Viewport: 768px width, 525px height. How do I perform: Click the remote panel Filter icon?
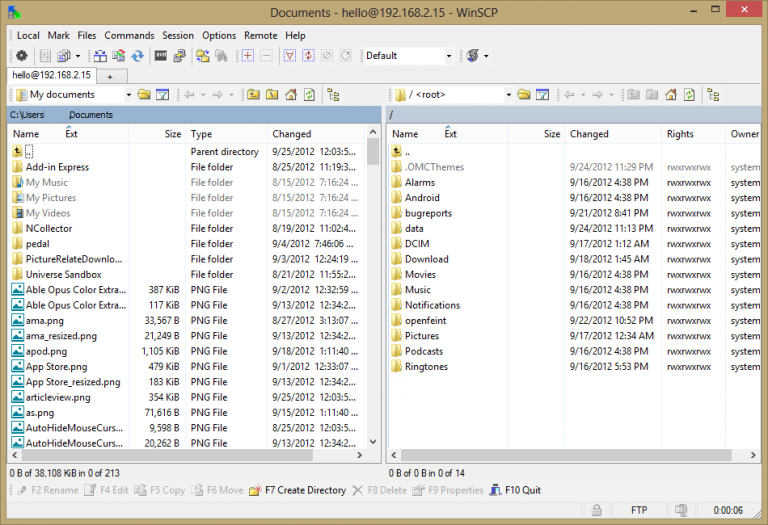point(543,95)
